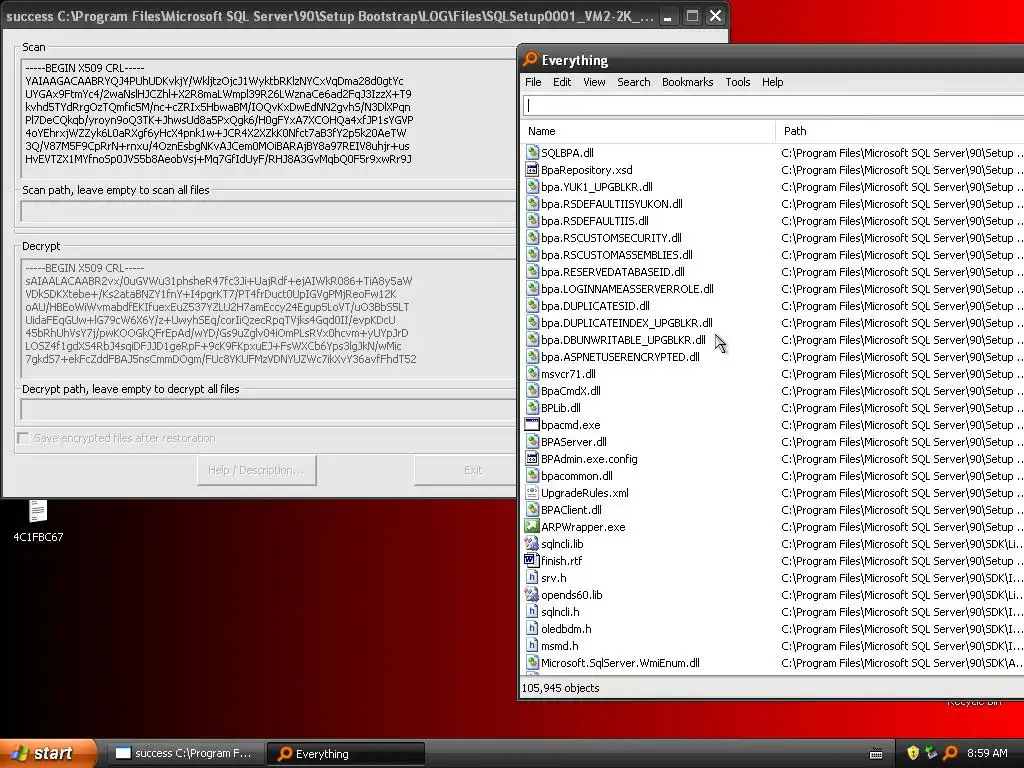Click the Windows start button
1024x768 pixels.
(47, 754)
